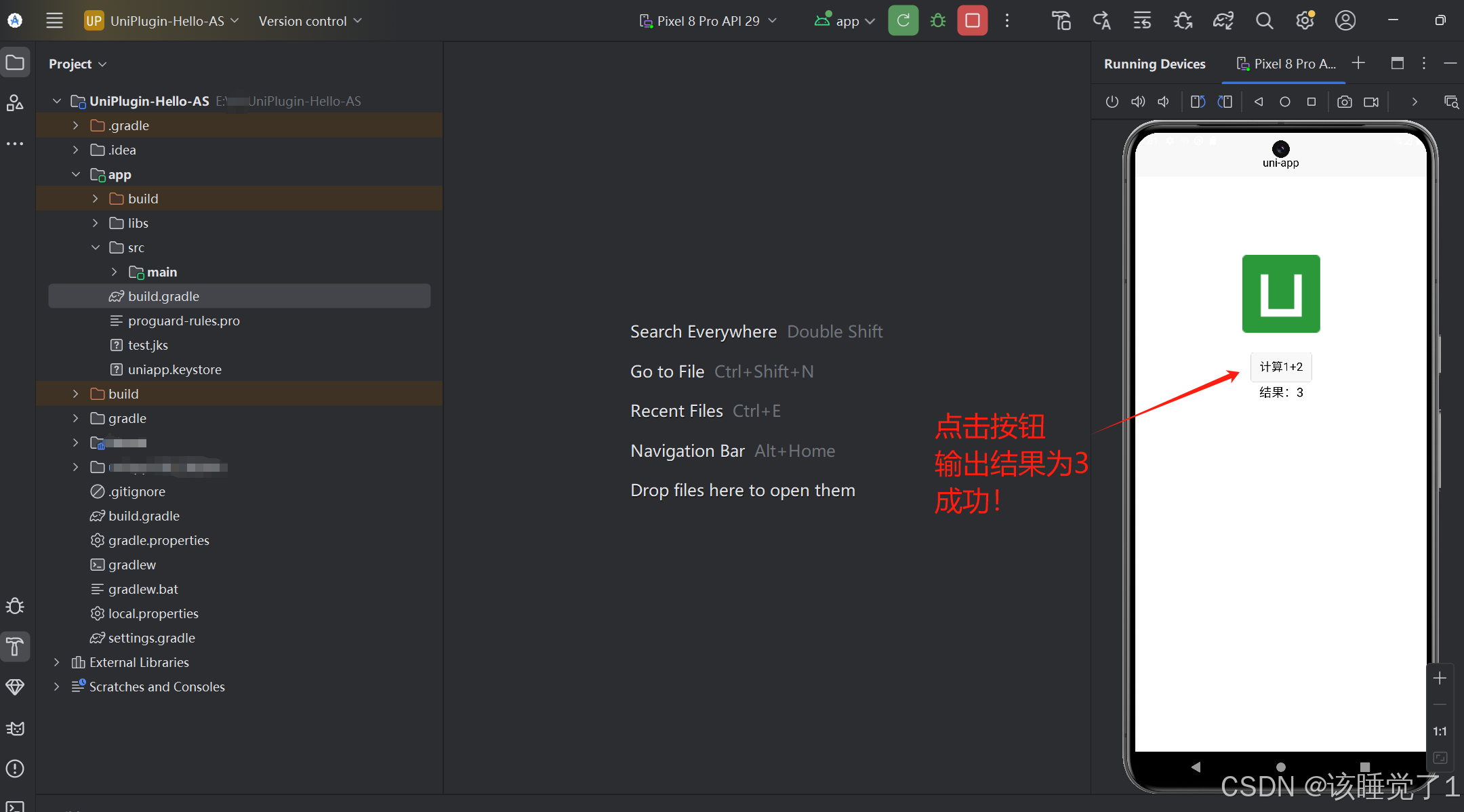
Task: Open Pixel 8 Pro API 29 device dropdown
Action: [708, 21]
